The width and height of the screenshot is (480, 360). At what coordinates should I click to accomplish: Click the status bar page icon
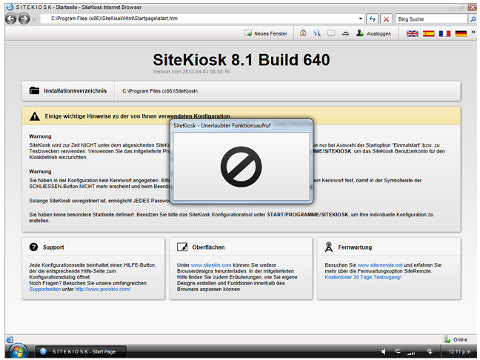9,340
